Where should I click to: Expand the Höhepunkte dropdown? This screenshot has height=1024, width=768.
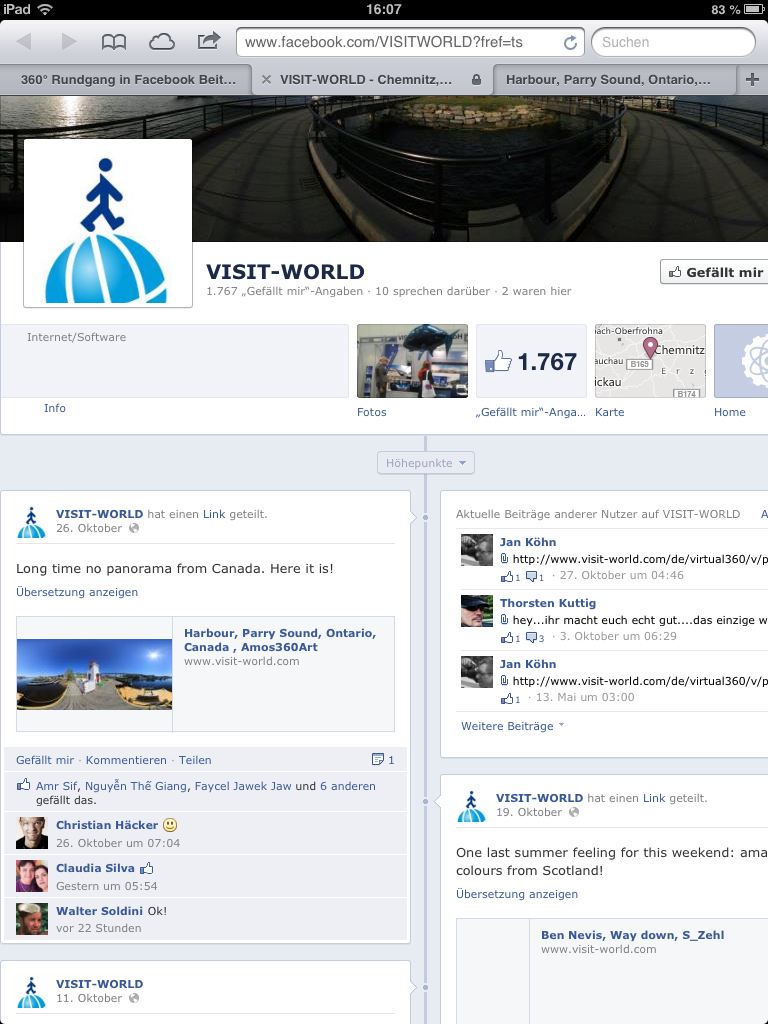pyautogui.click(x=425, y=463)
